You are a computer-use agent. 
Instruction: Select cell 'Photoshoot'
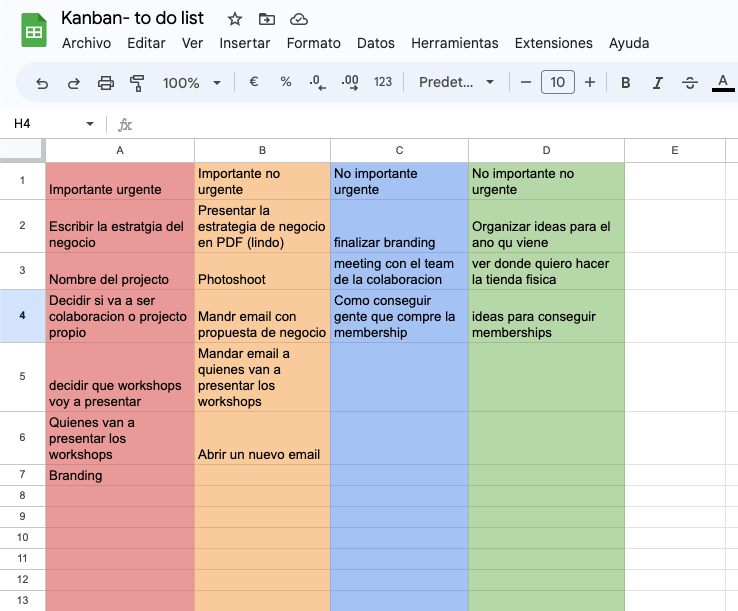click(x=263, y=271)
